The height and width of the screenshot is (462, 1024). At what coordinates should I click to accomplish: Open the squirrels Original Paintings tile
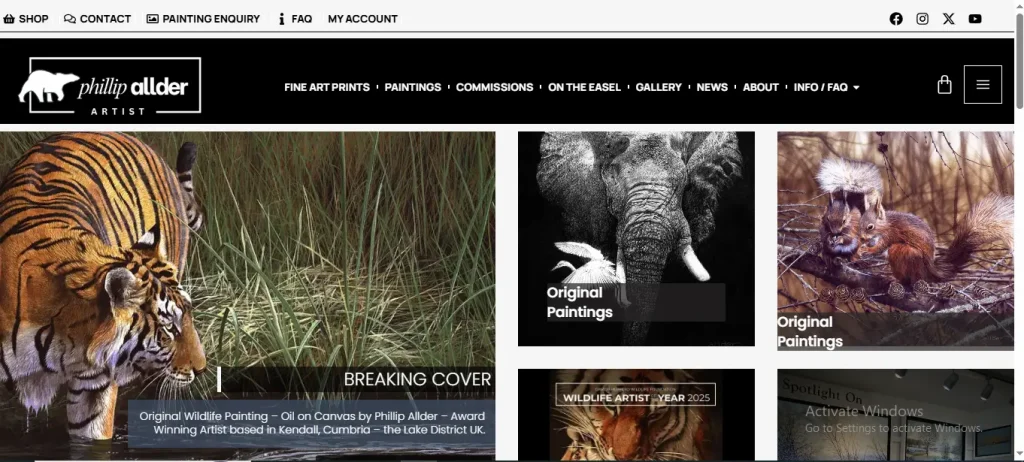tap(895, 240)
